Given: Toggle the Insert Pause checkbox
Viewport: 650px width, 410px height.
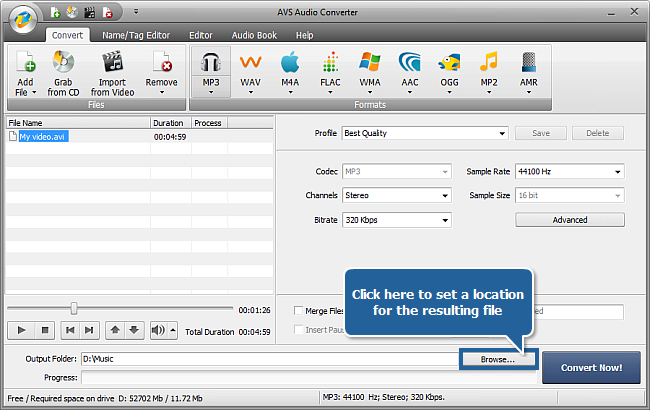Looking at the screenshot, I should coord(298,330).
